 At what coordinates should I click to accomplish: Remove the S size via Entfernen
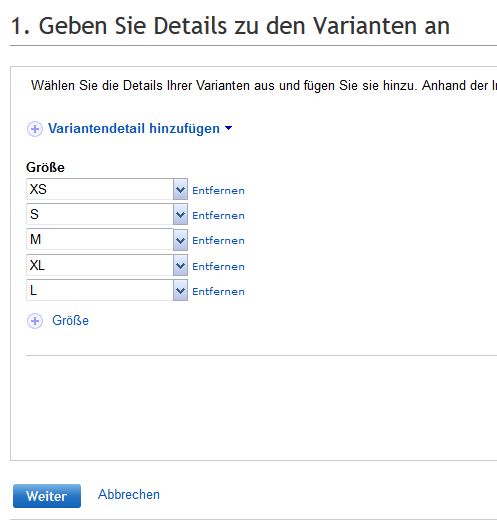218,216
